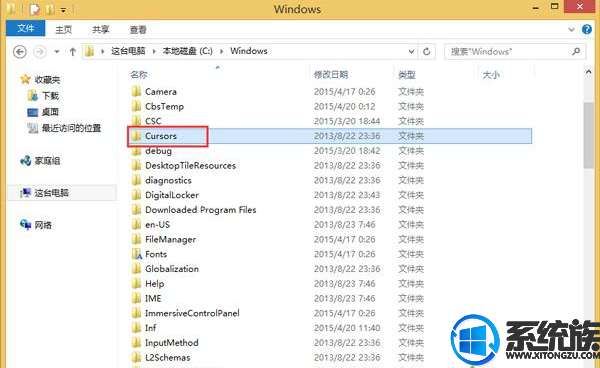The width and height of the screenshot is (600, 368).
Task: Click 文件夹 type cell in Camera row
Action: tap(411, 91)
